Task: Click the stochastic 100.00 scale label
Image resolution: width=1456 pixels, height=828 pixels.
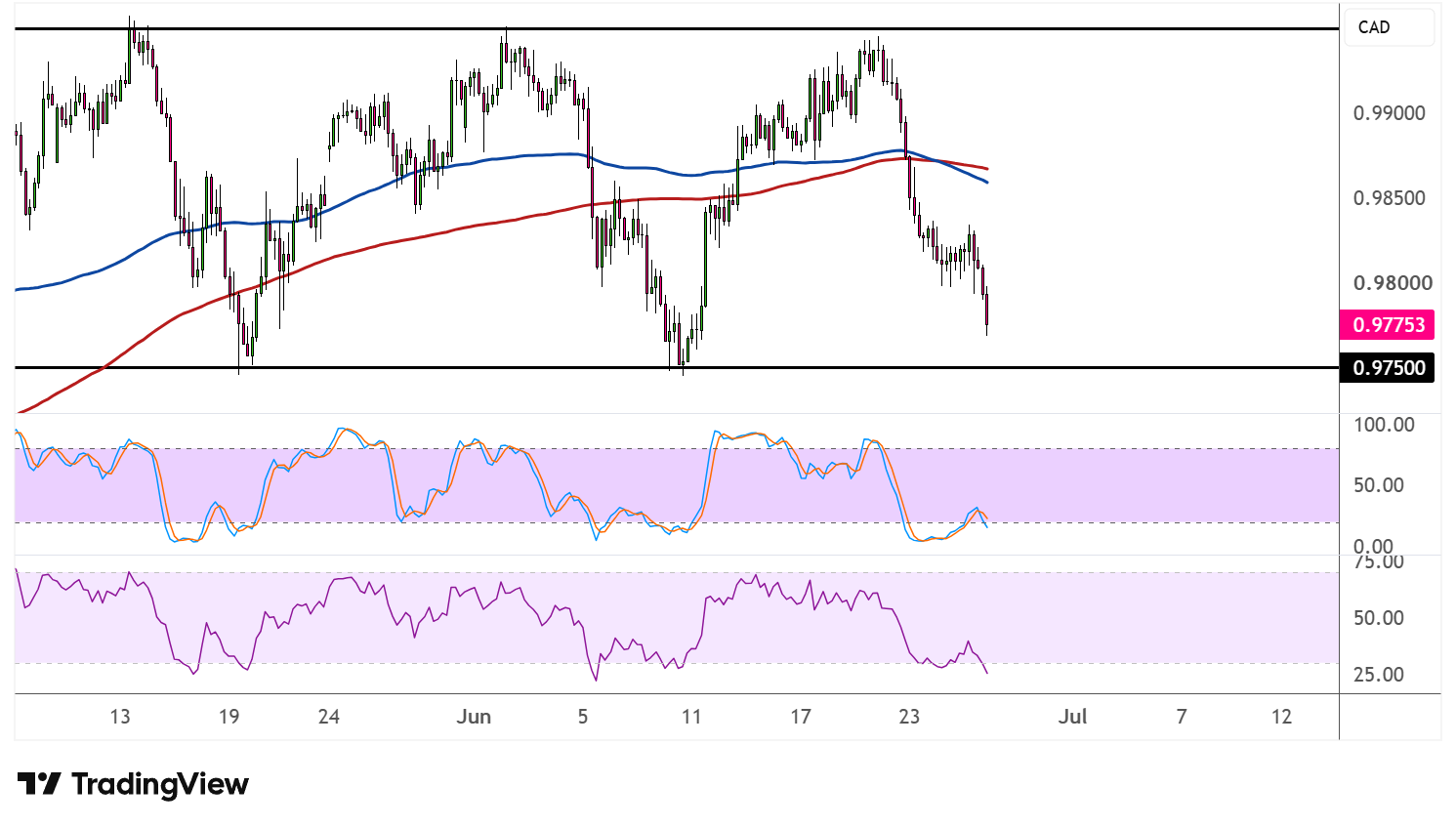Action: [1384, 425]
